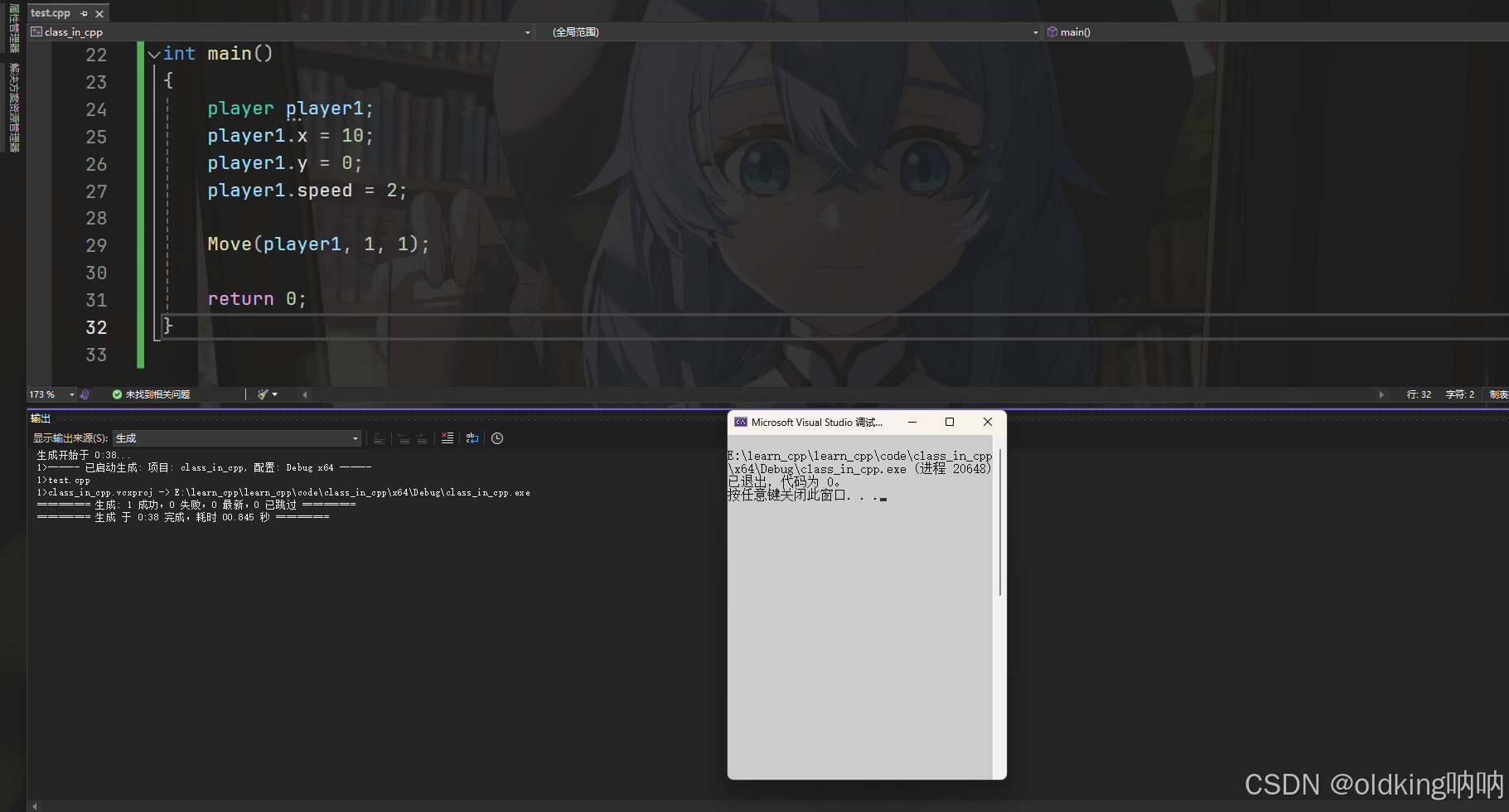Toggle output timestamps clock icon

[x=497, y=438]
